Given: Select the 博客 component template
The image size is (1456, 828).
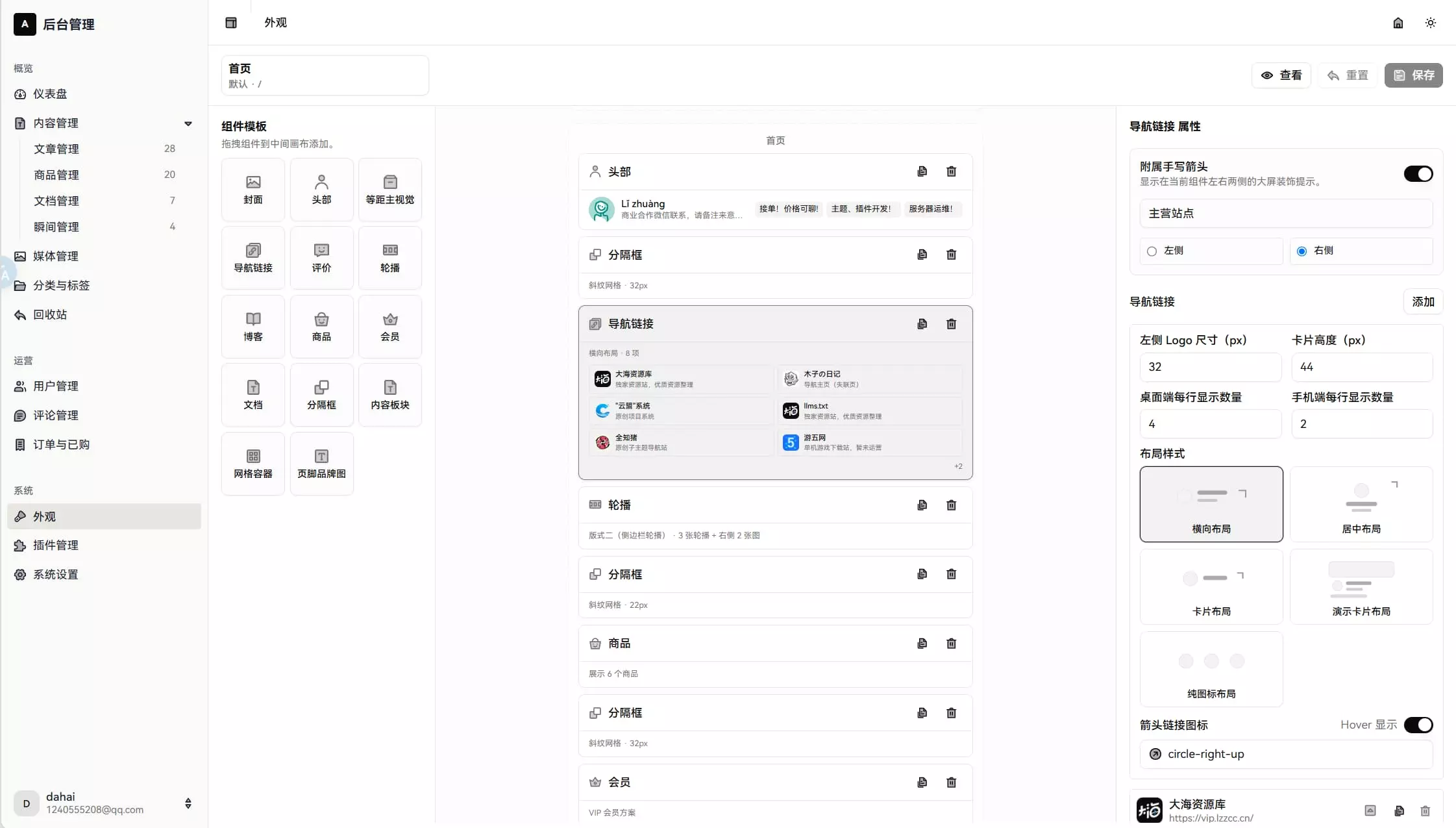Looking at the screenshot, I should pos(253,327).
